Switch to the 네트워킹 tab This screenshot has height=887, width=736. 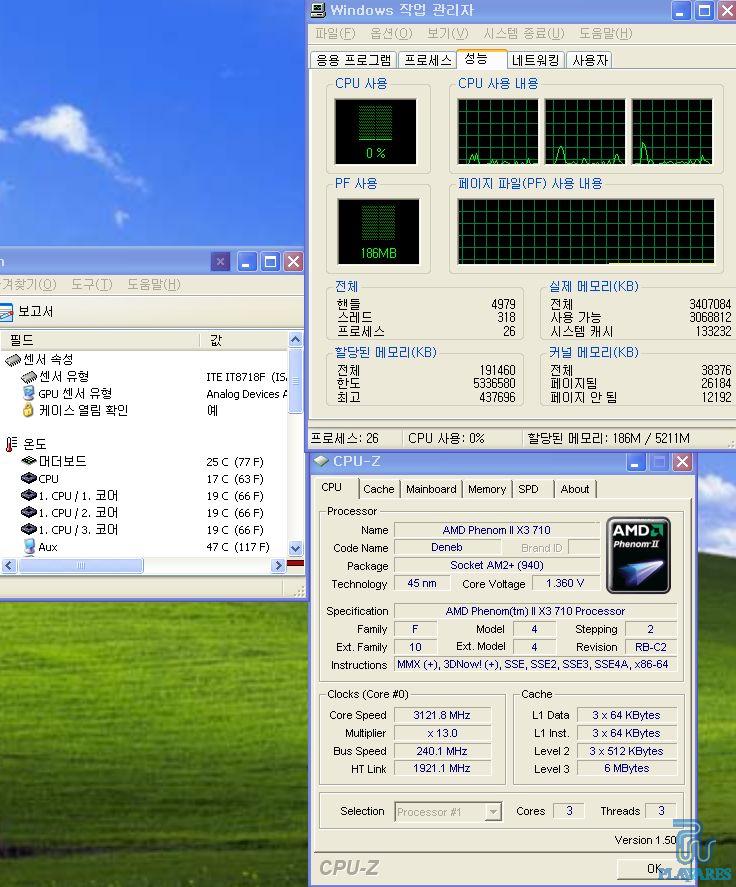535,60
